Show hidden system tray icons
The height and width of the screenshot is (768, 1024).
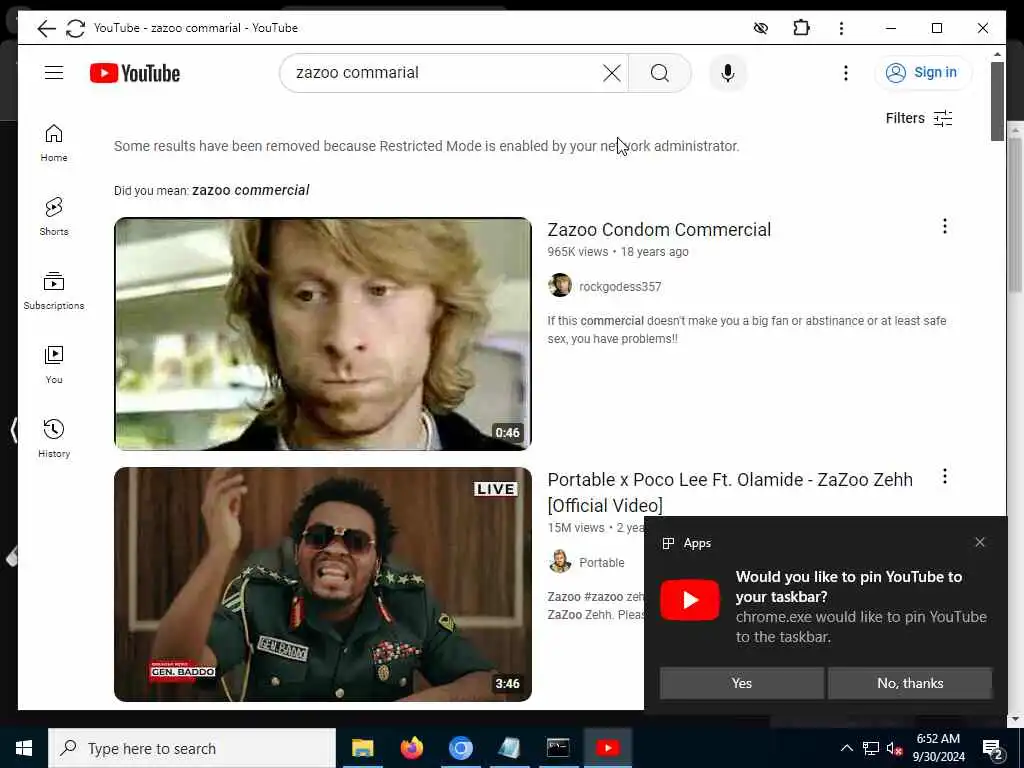[x=846, y=748]
